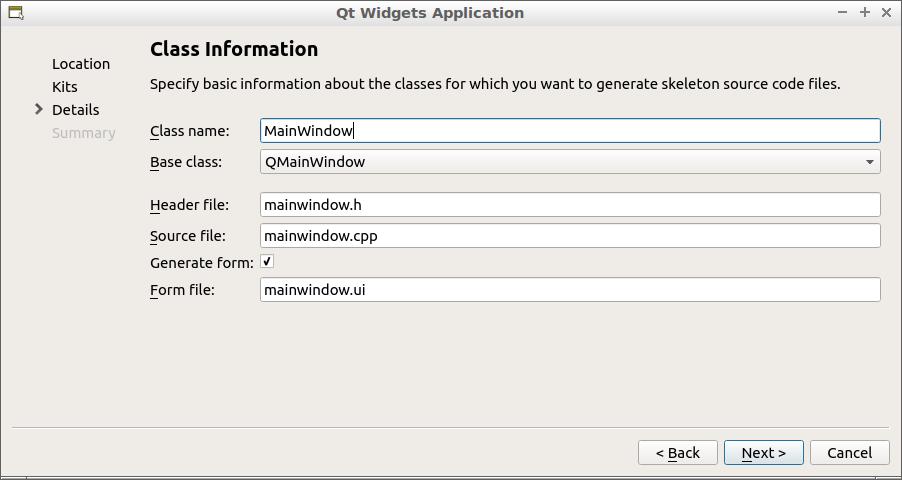Click the Header file label
The image size is (902, 480).
tap(189, 205)
